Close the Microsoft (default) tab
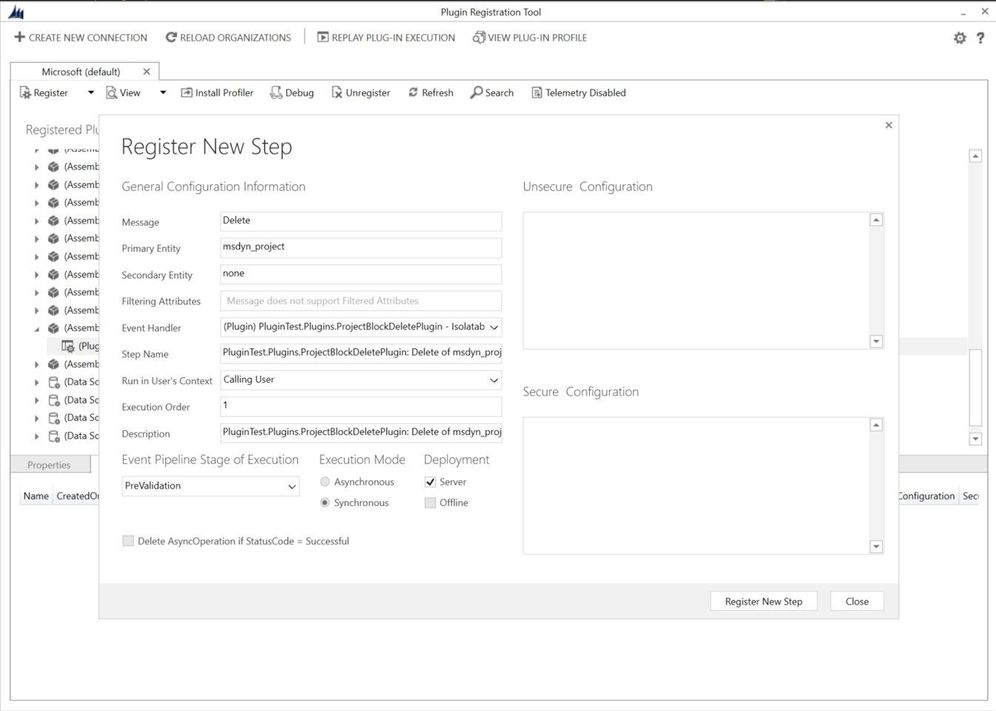The image size is (996, 711). (x=147, y=72)
